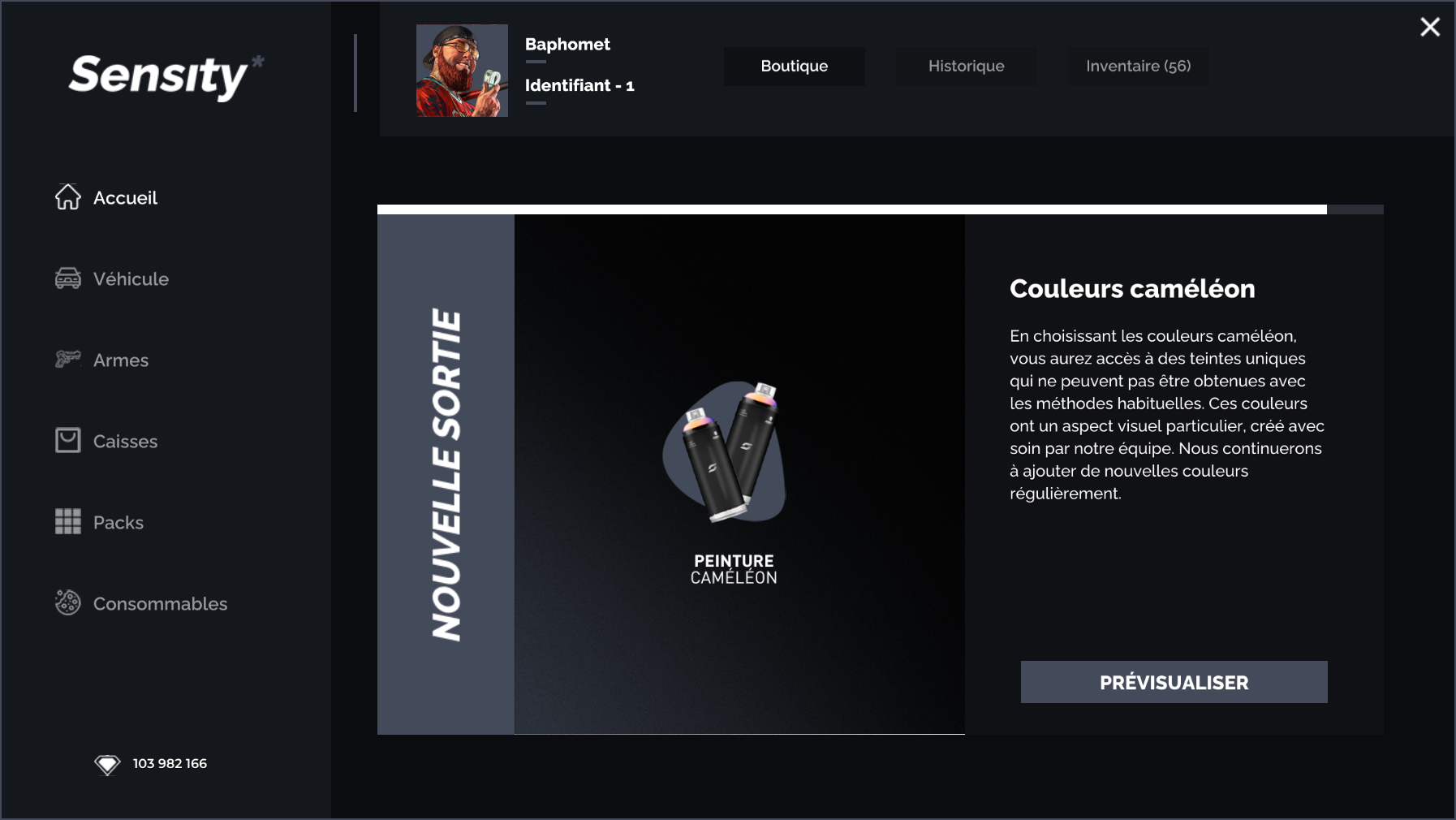This screenshot has height=820, width=1456.
Task: Click the Sensity logo
Action: [166, 76]
